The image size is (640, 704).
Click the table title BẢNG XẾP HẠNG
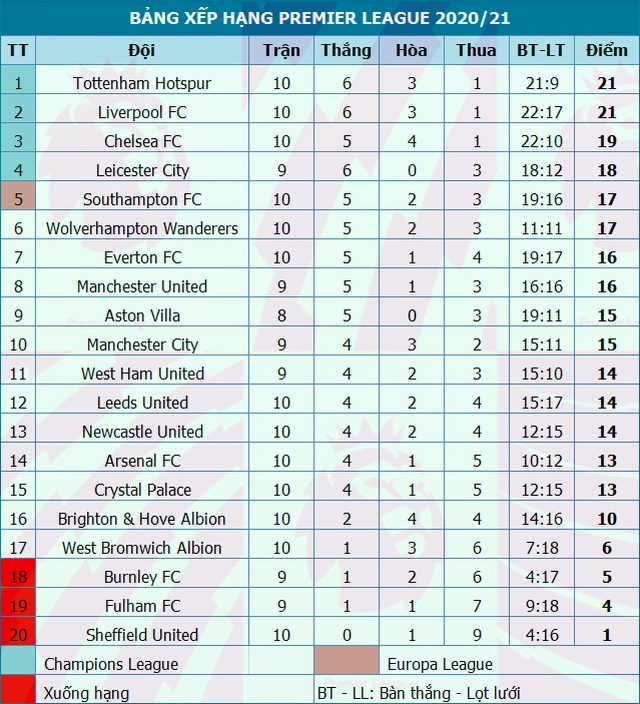(319, 18)
